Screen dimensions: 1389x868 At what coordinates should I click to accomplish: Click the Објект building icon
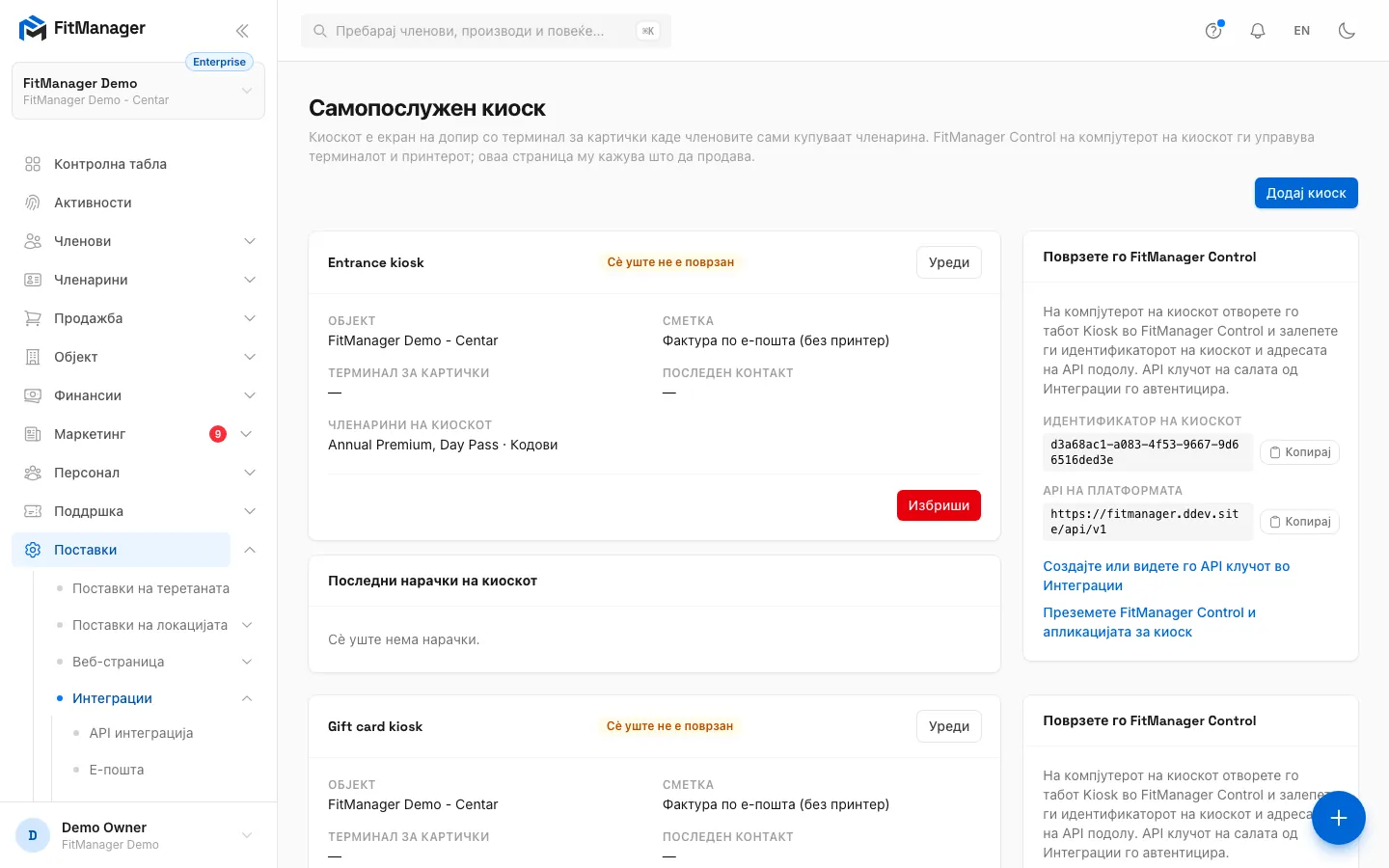pos(33,357)
